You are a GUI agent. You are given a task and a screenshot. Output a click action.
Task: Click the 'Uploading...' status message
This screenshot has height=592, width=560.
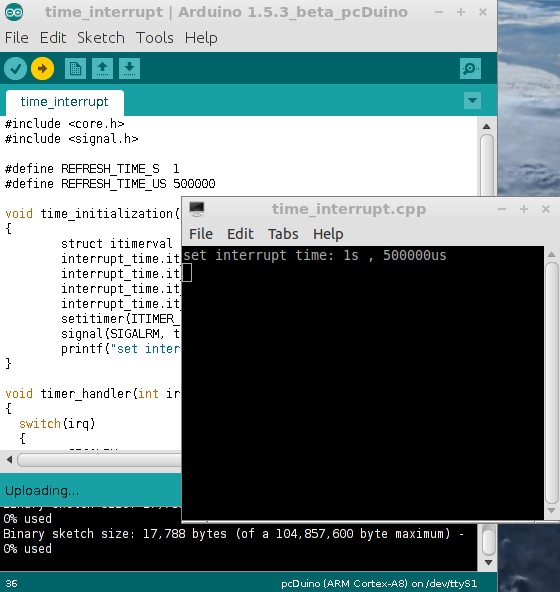pos(42,490)
